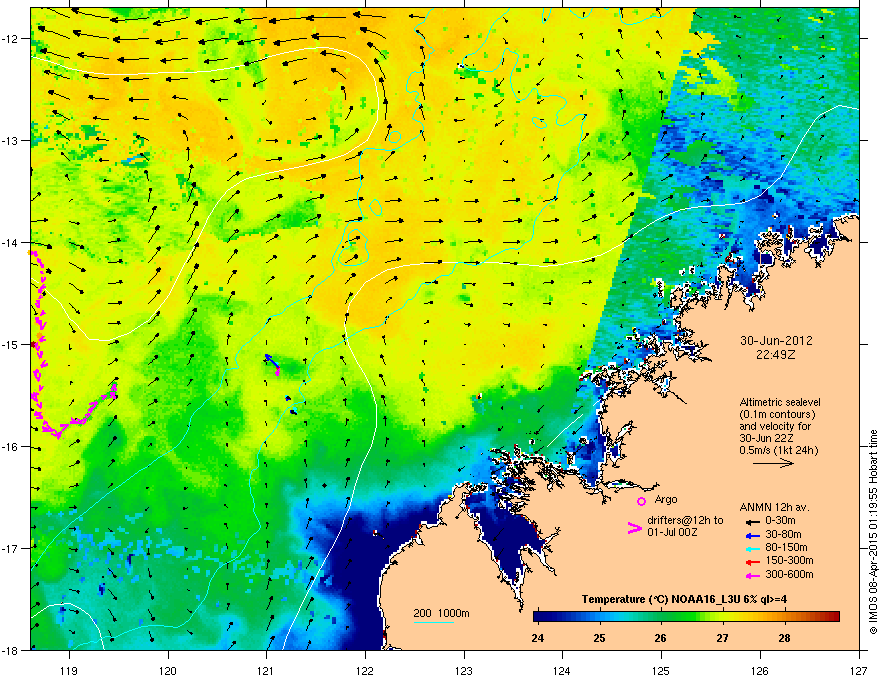Click the blue 30-80m arrow legend symbol

(x=752, y=535)
